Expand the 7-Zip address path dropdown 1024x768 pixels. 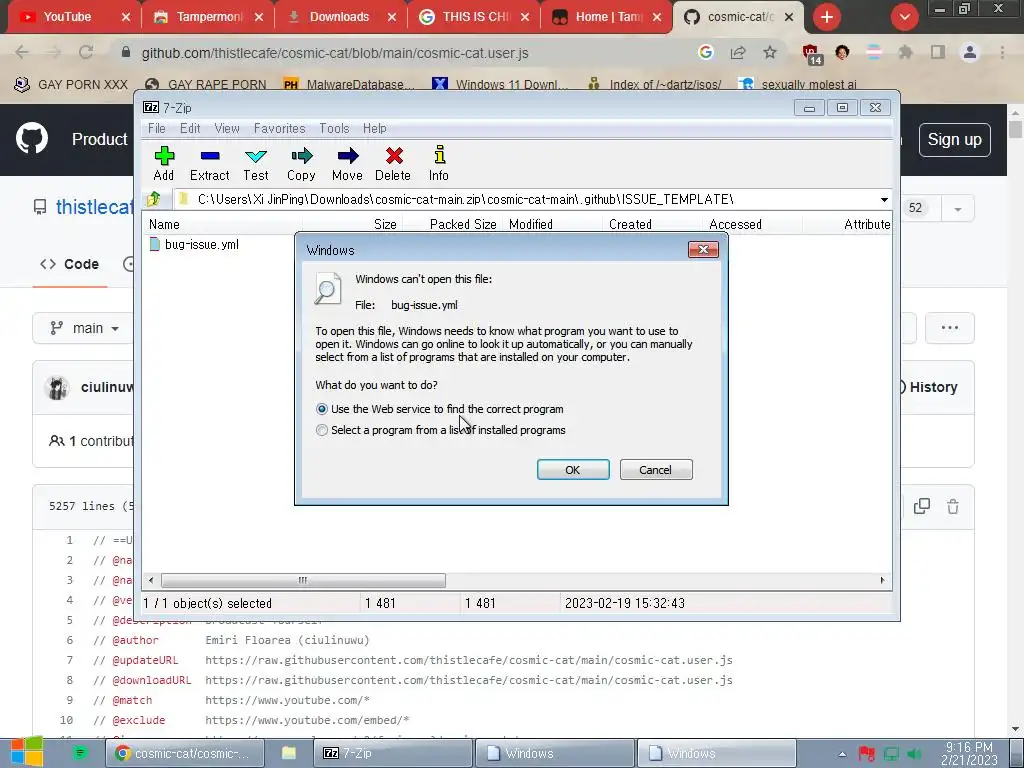(884, 199)
